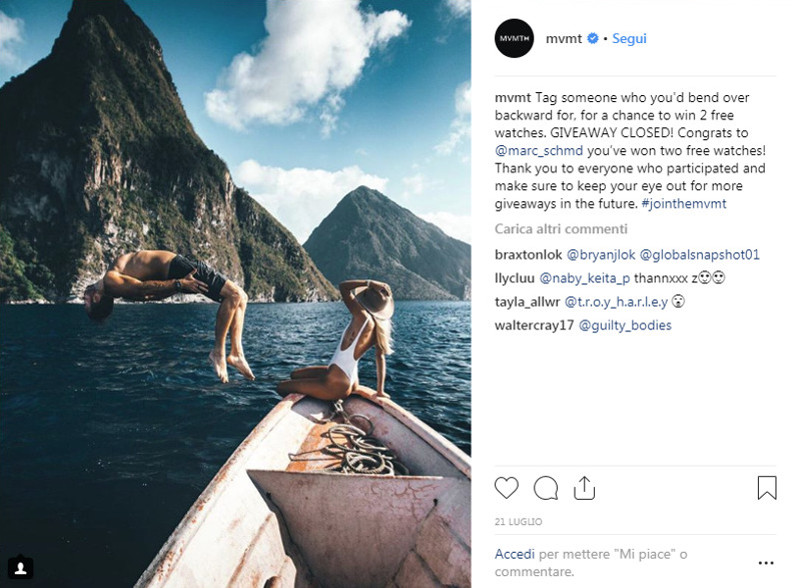The image size is (800, 588).
Task: Open the MVMT profile picture
Action: pos(514,38)
